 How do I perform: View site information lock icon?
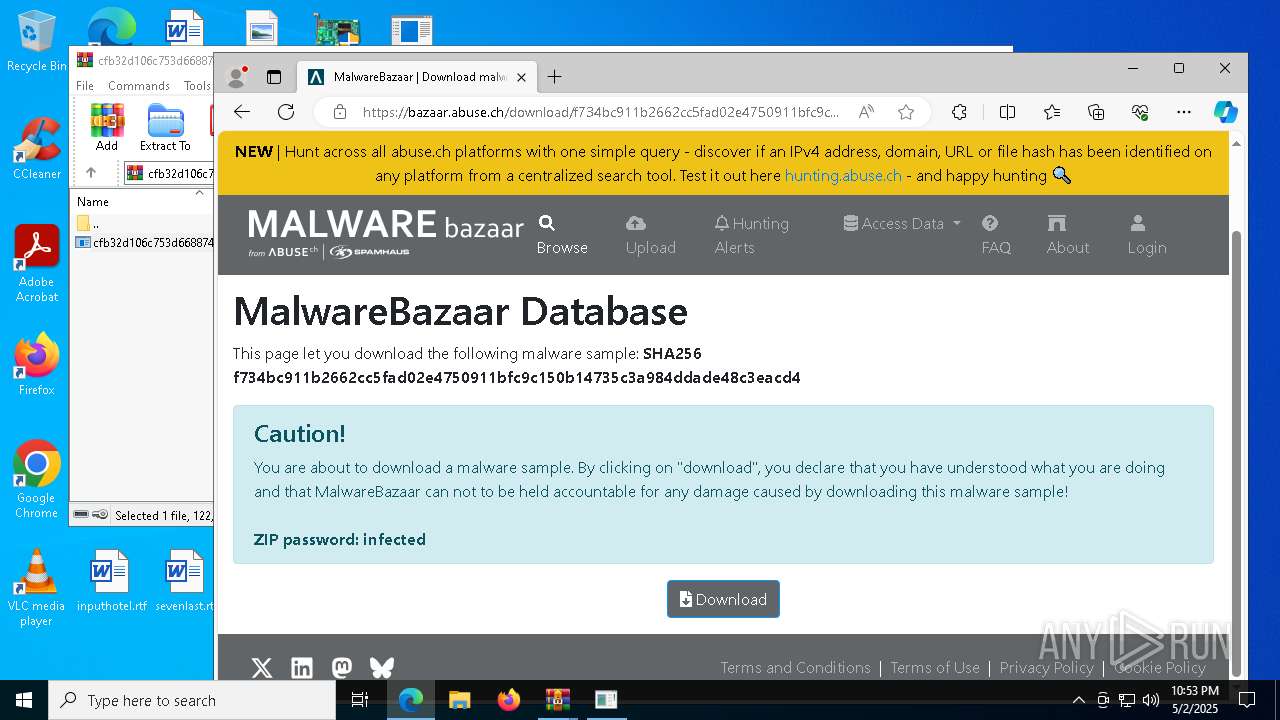340,112
